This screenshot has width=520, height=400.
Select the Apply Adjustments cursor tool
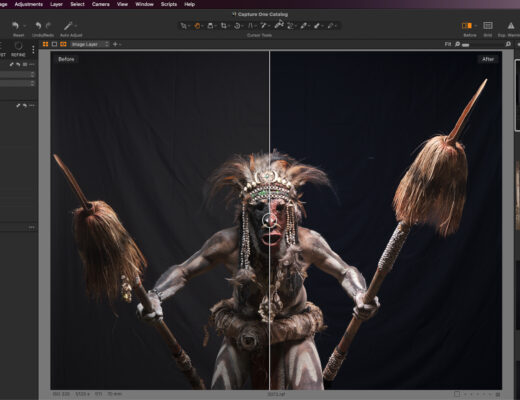point(317,26)
